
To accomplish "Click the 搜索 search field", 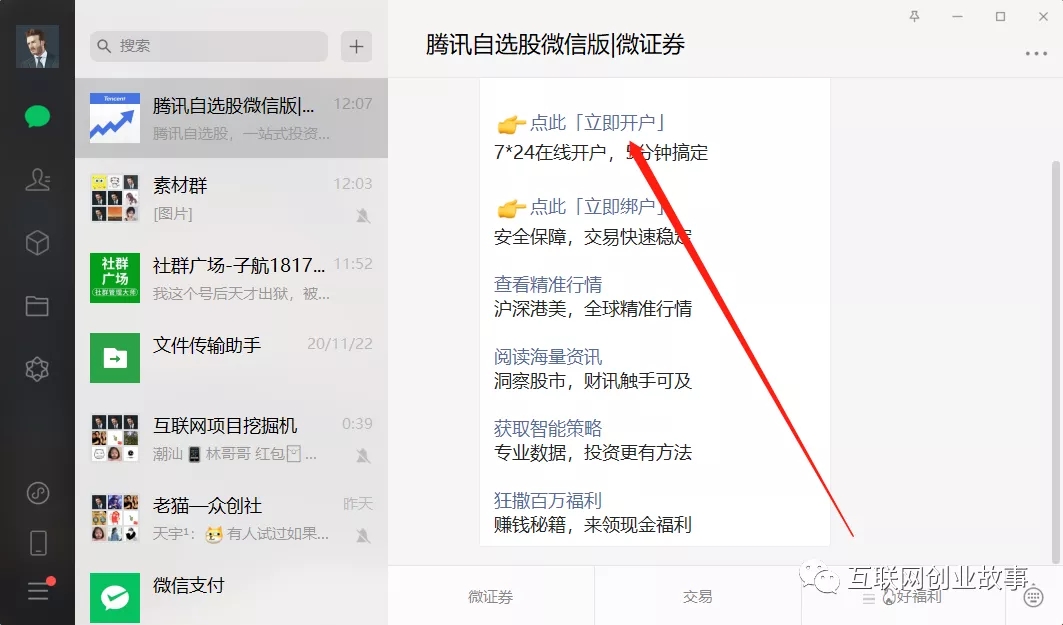I will tap(210, 46).
